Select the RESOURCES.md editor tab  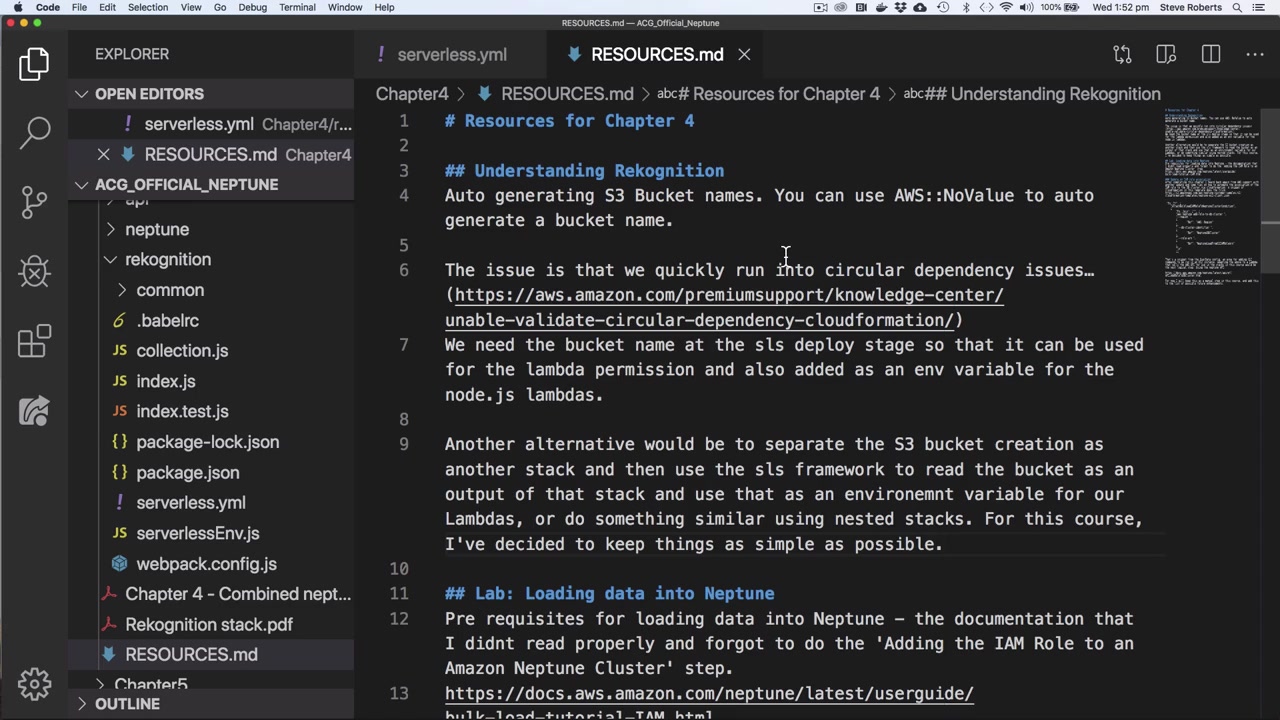click(656, 55)
